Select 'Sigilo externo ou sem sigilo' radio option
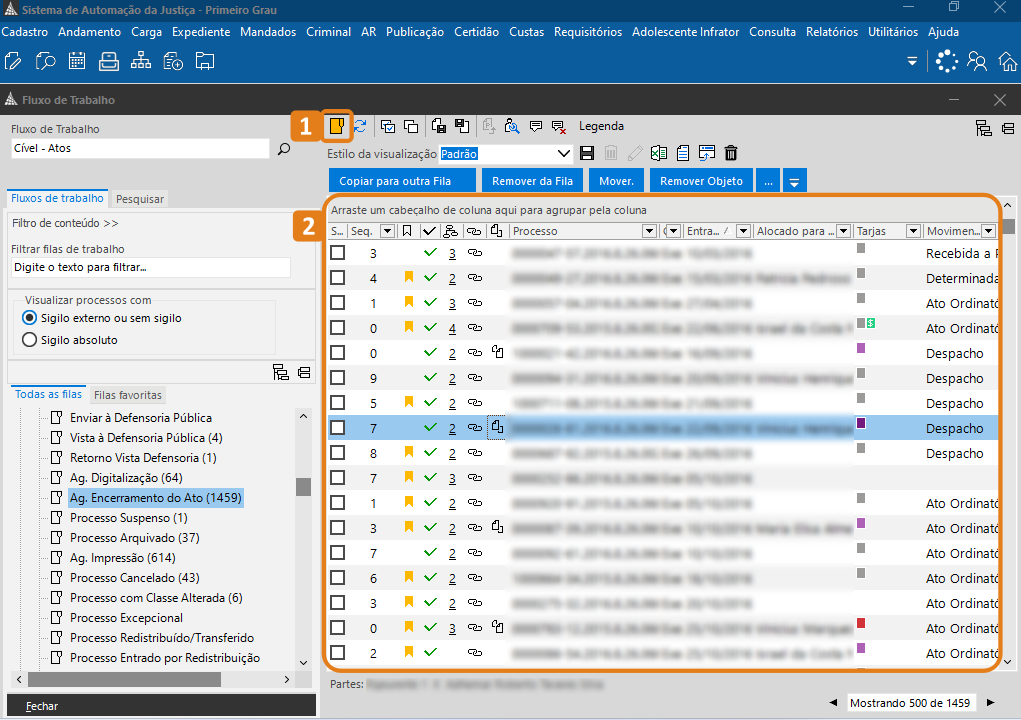Viewport: 1021px width, 720px height. click(29, 318)
